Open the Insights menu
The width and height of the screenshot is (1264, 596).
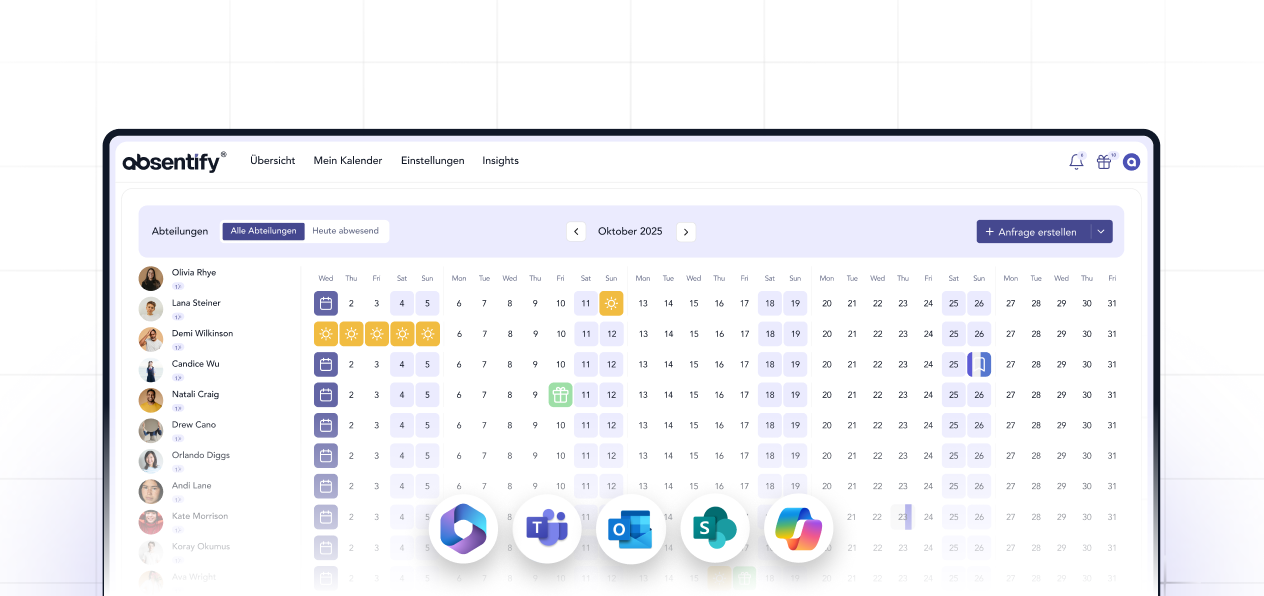501,161
